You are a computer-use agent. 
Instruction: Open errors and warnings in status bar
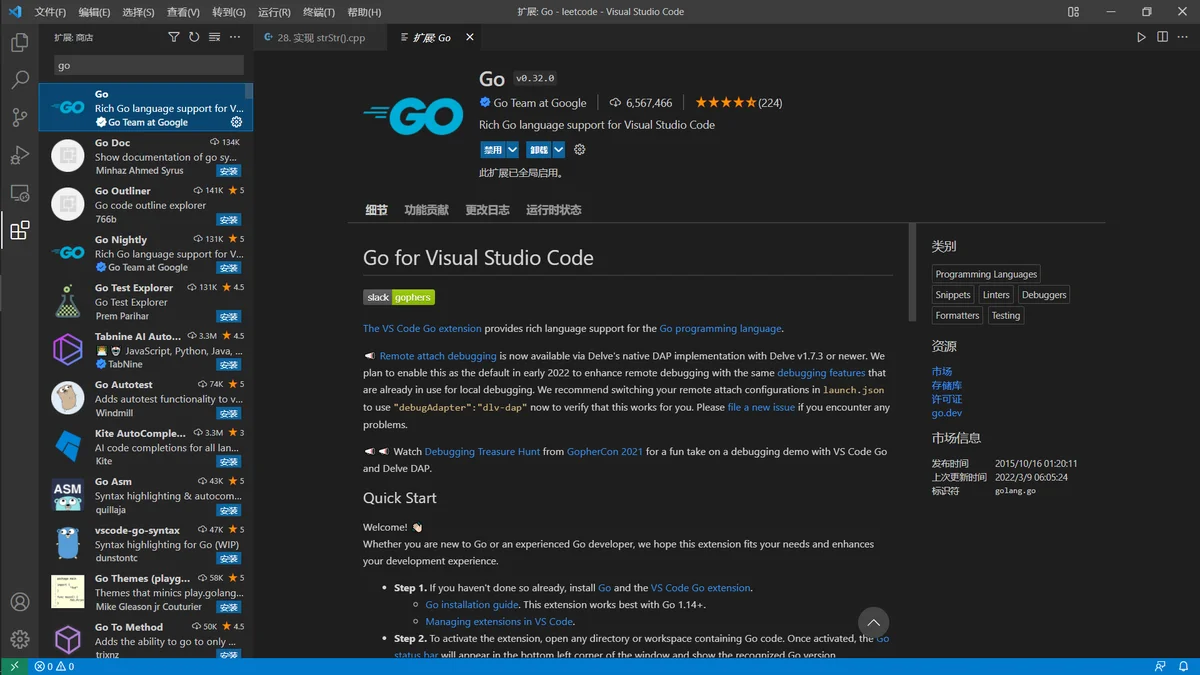pos(54,666)
